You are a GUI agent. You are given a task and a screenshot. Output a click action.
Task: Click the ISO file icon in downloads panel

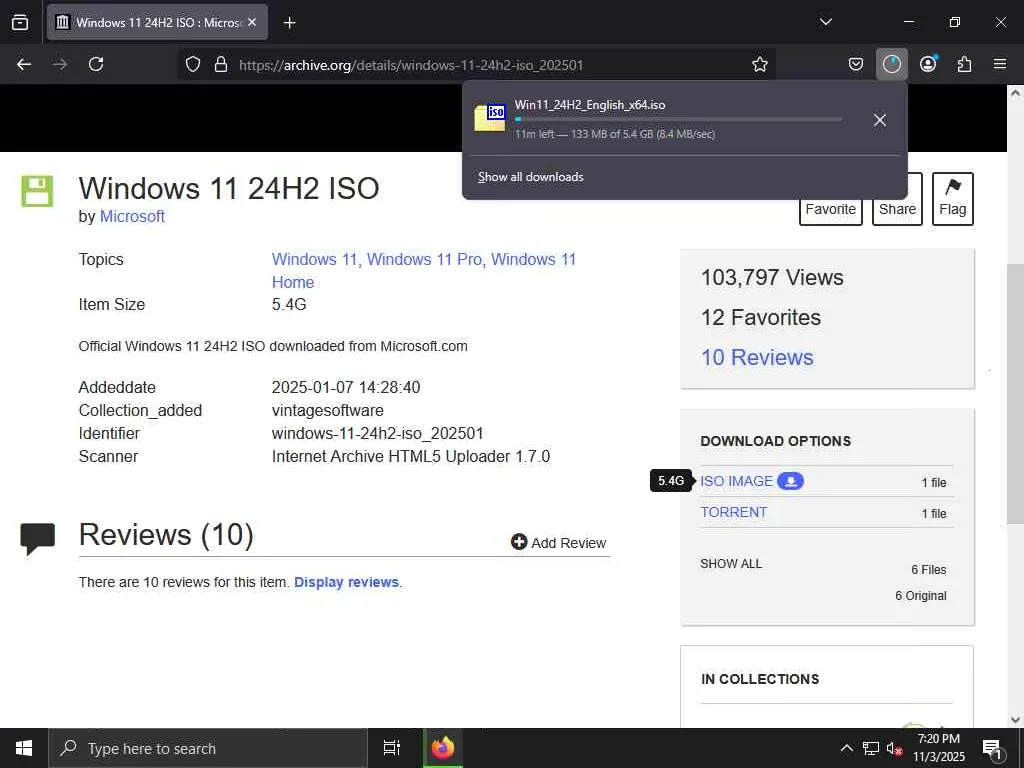490,118
